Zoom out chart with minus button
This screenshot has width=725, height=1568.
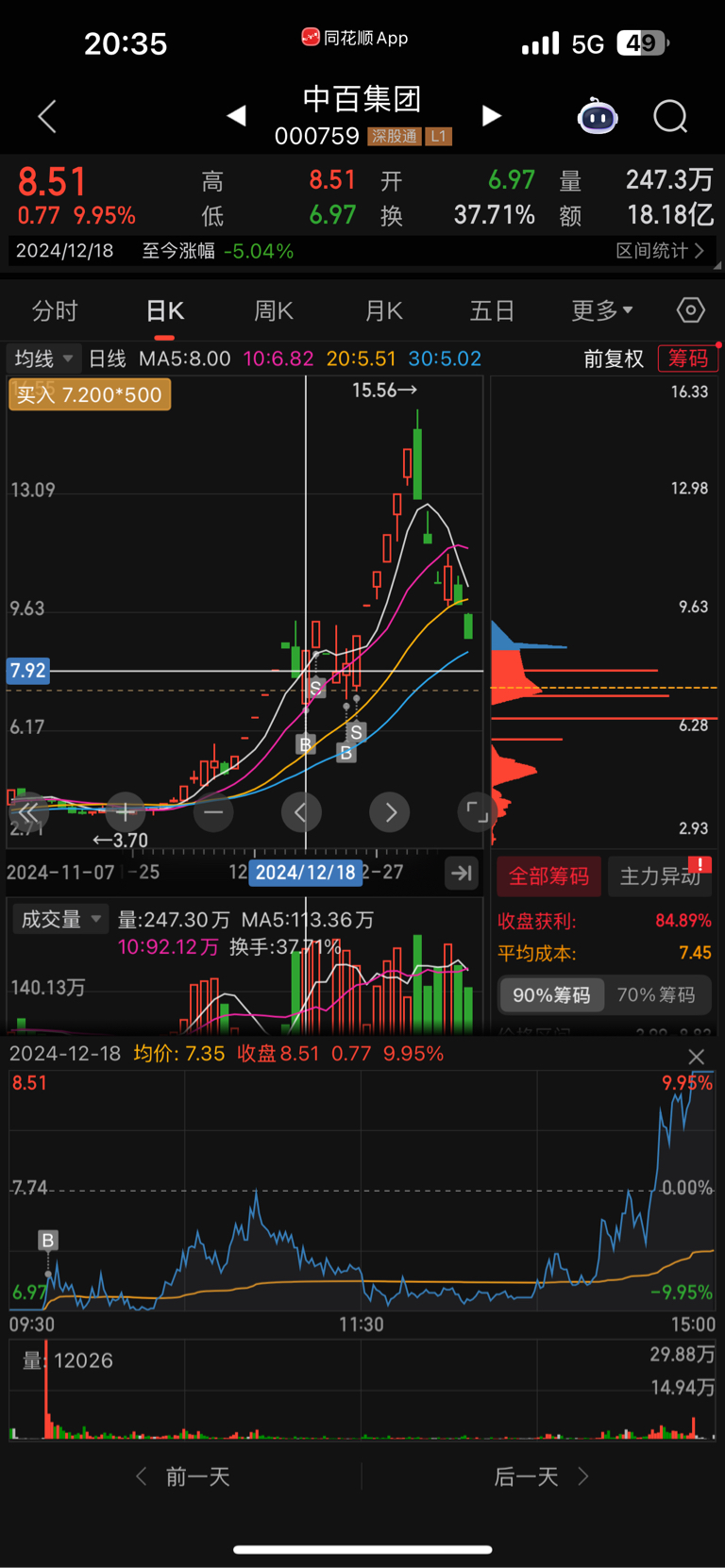pos(213,811)
